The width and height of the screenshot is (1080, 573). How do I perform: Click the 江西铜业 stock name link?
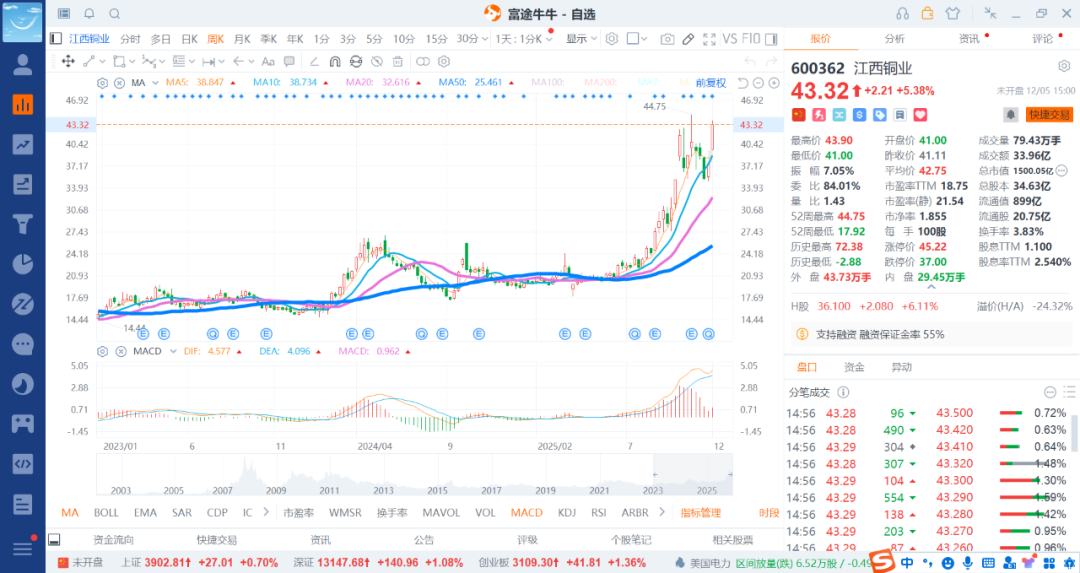[x=89, y=39]
